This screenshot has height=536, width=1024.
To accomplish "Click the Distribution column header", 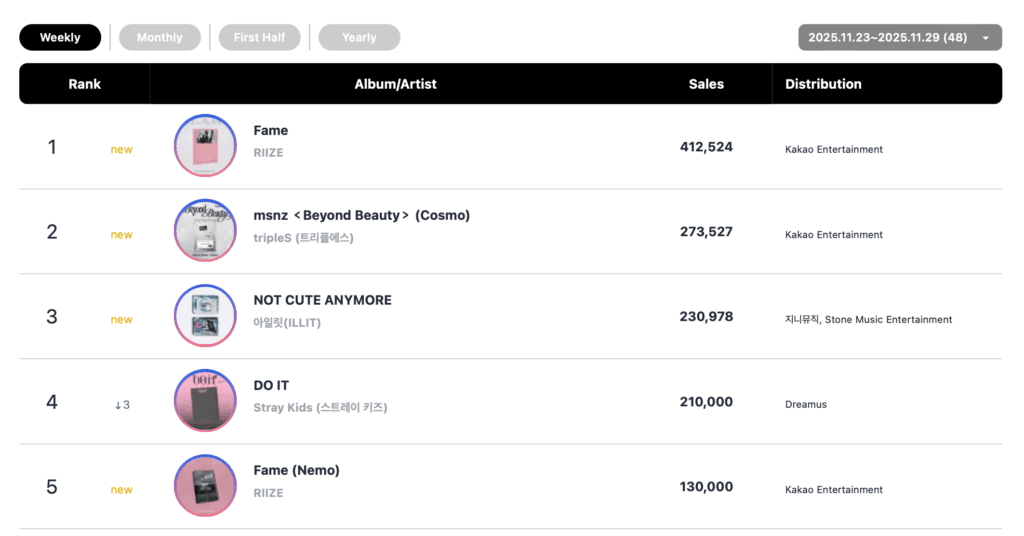I will click(823, 84).
